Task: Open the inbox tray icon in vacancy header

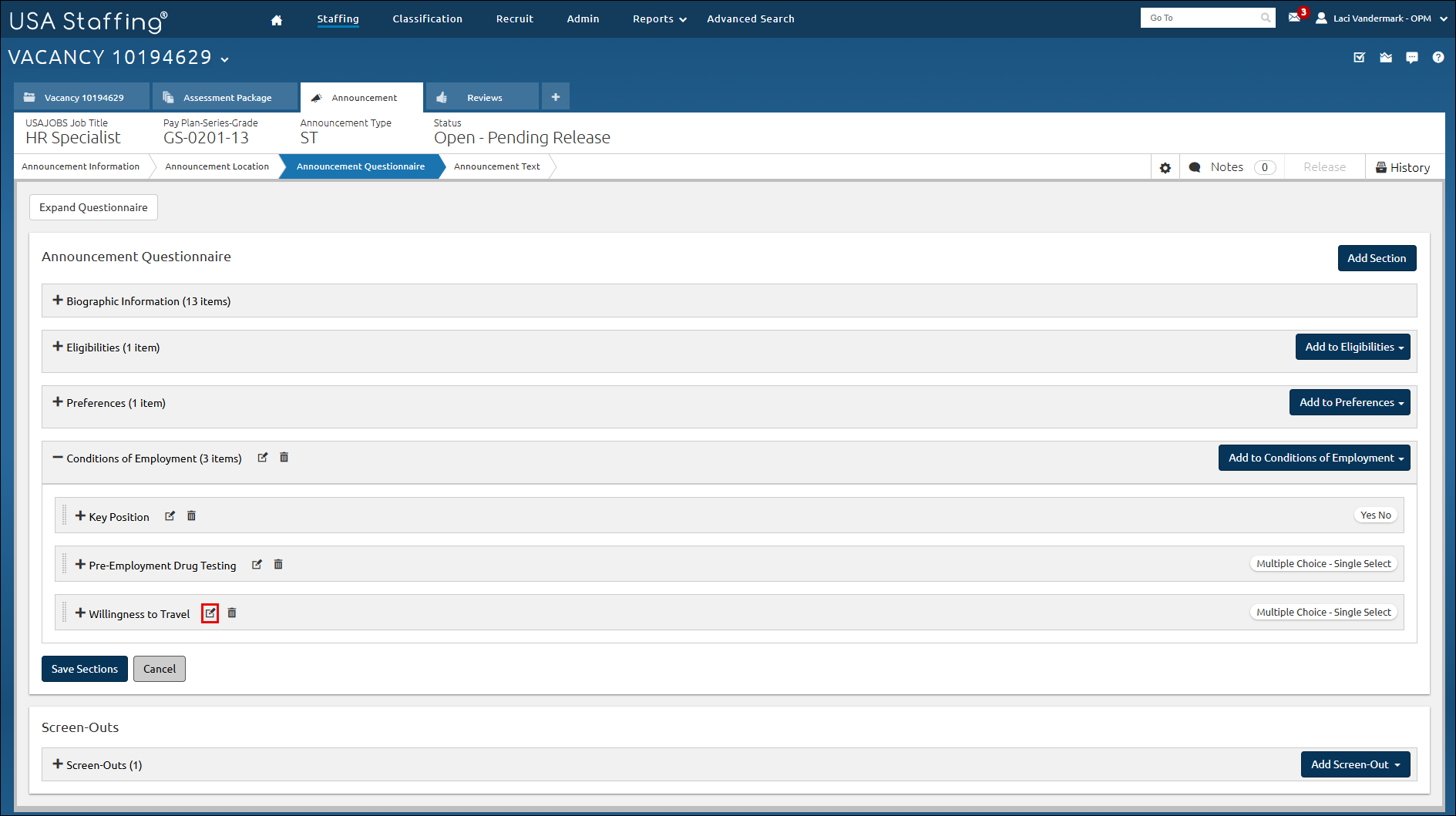Action: pos(1386,57)
